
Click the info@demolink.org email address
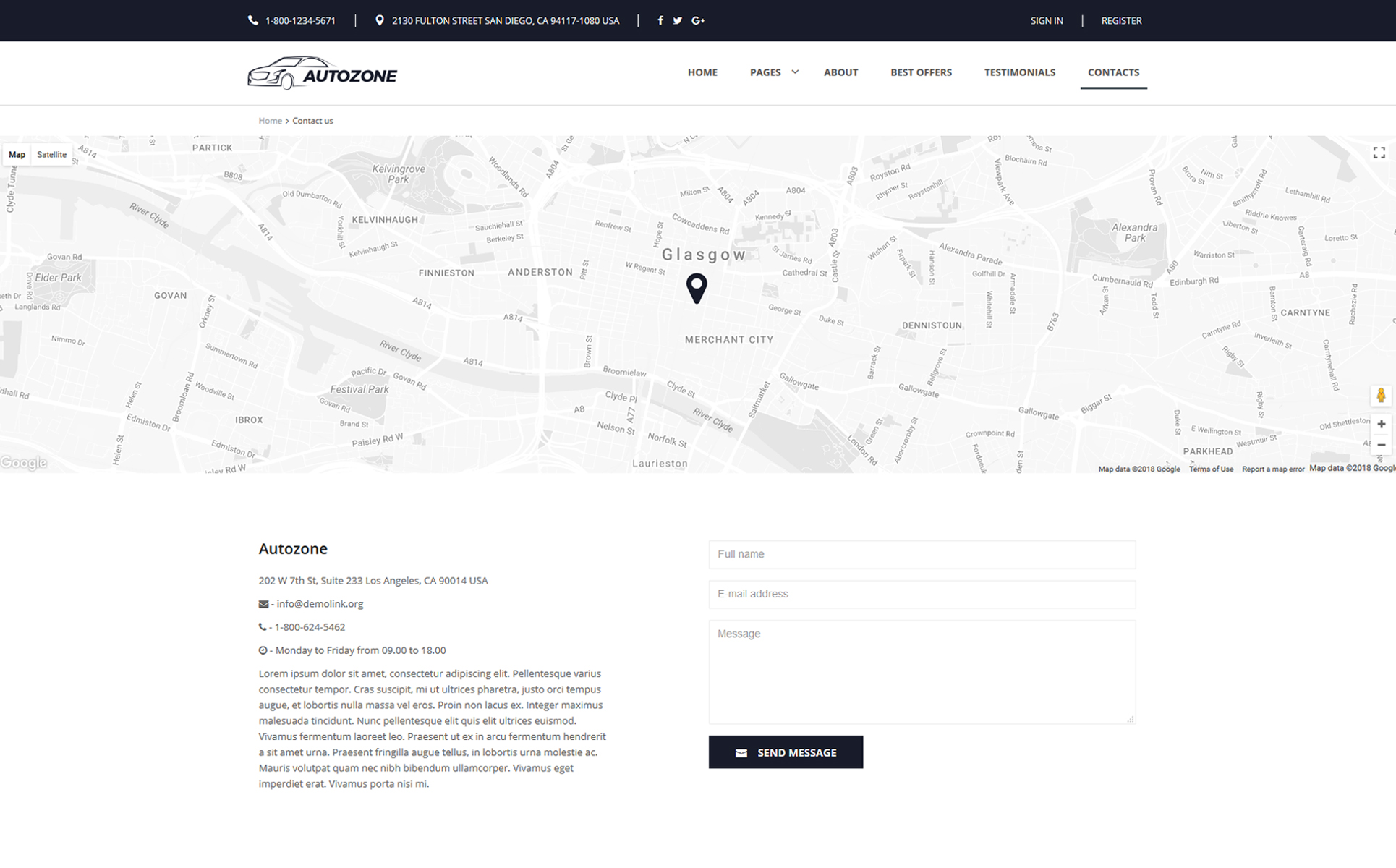point(320,604)
